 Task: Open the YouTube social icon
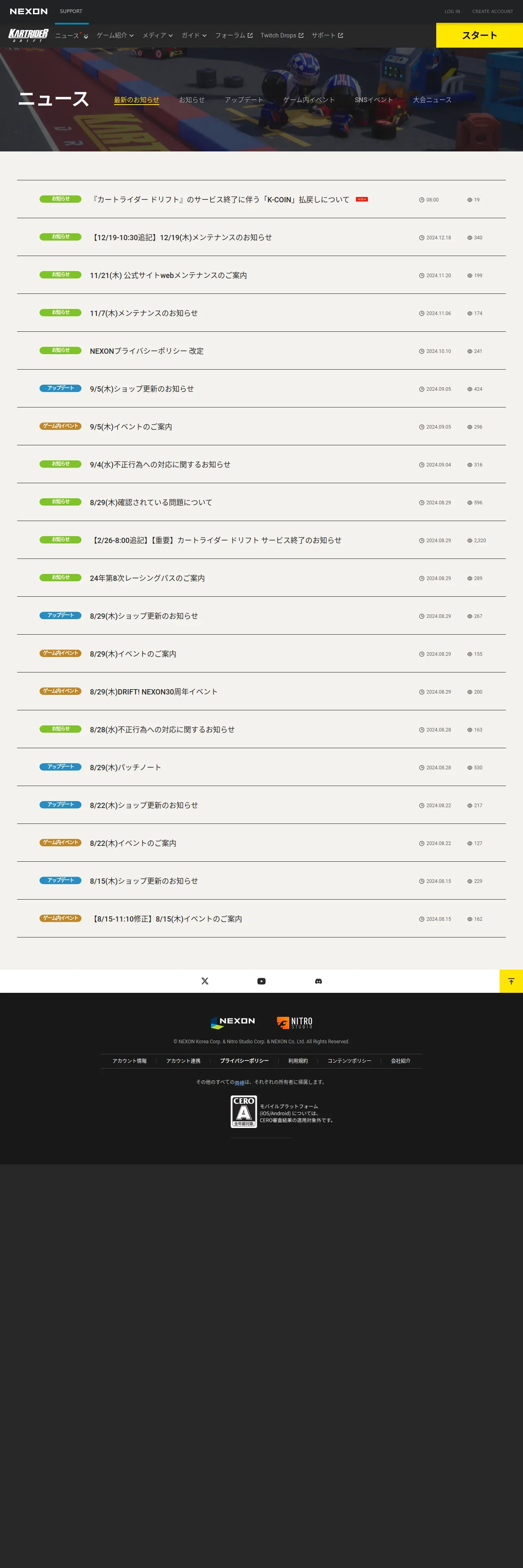click(261, 981)
